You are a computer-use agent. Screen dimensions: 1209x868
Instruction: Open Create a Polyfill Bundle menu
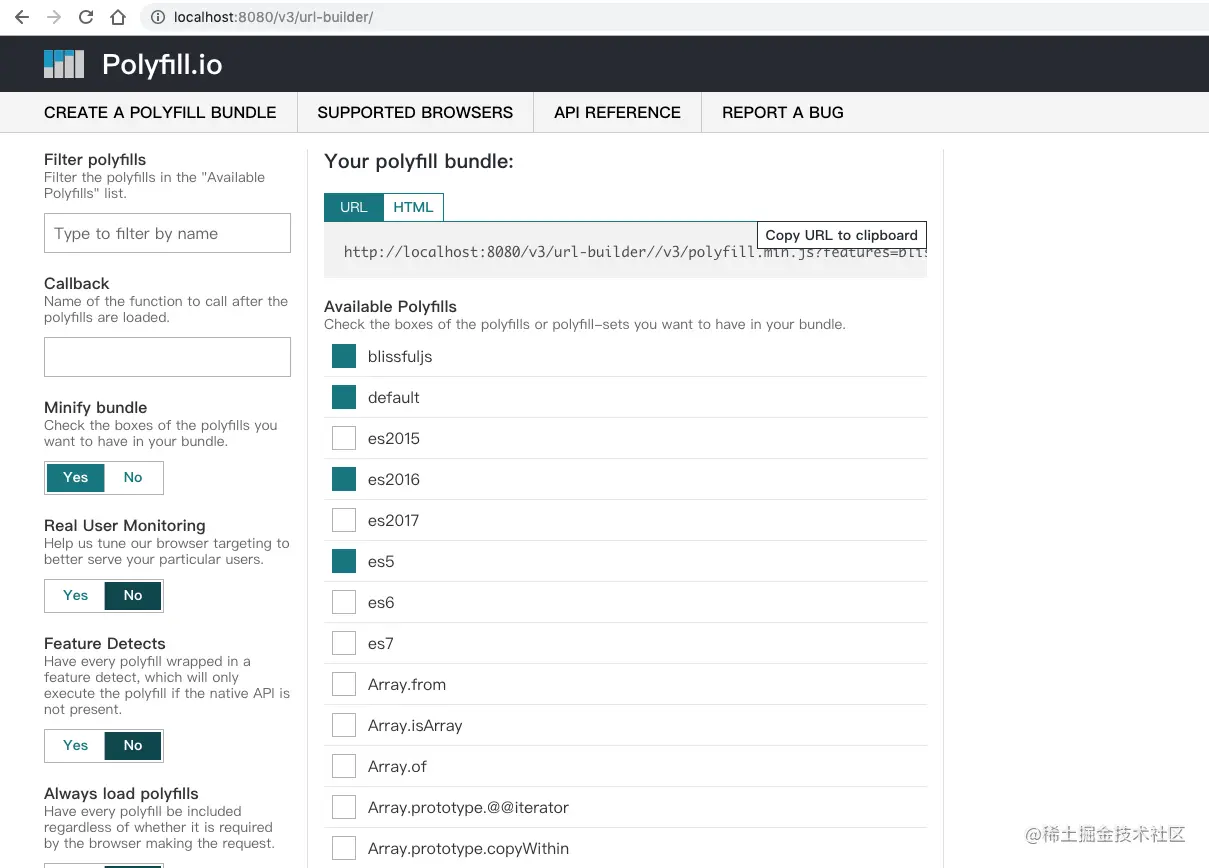click(x=160, y=112)
